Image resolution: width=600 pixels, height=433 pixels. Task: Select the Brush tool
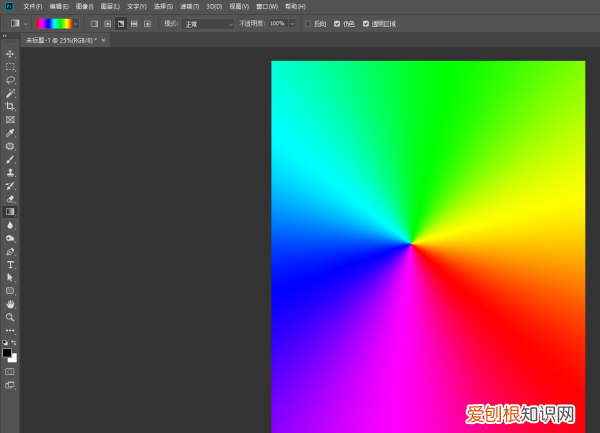click(x=10, y=159)
